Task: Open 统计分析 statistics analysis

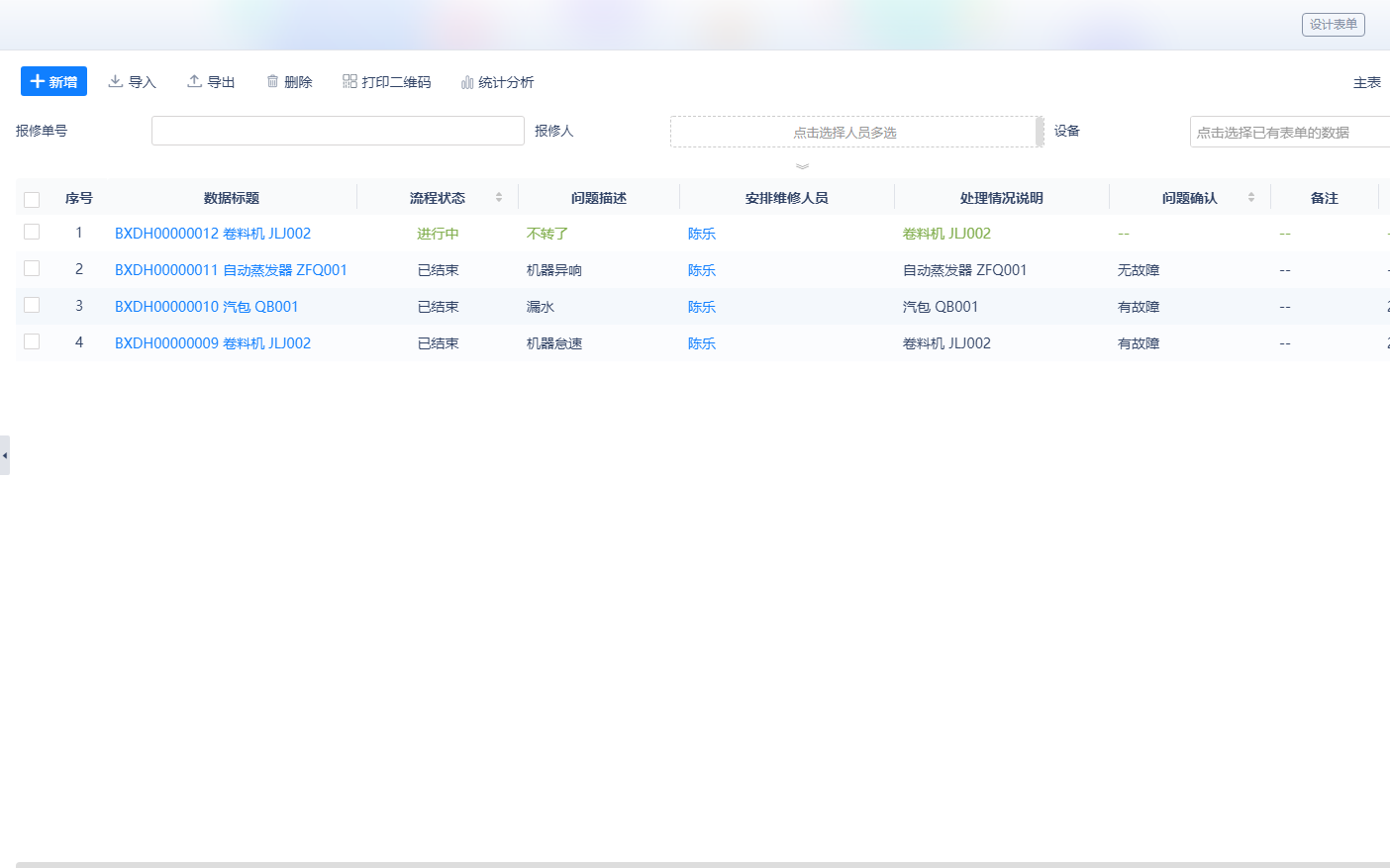Action: coord(497,81)
